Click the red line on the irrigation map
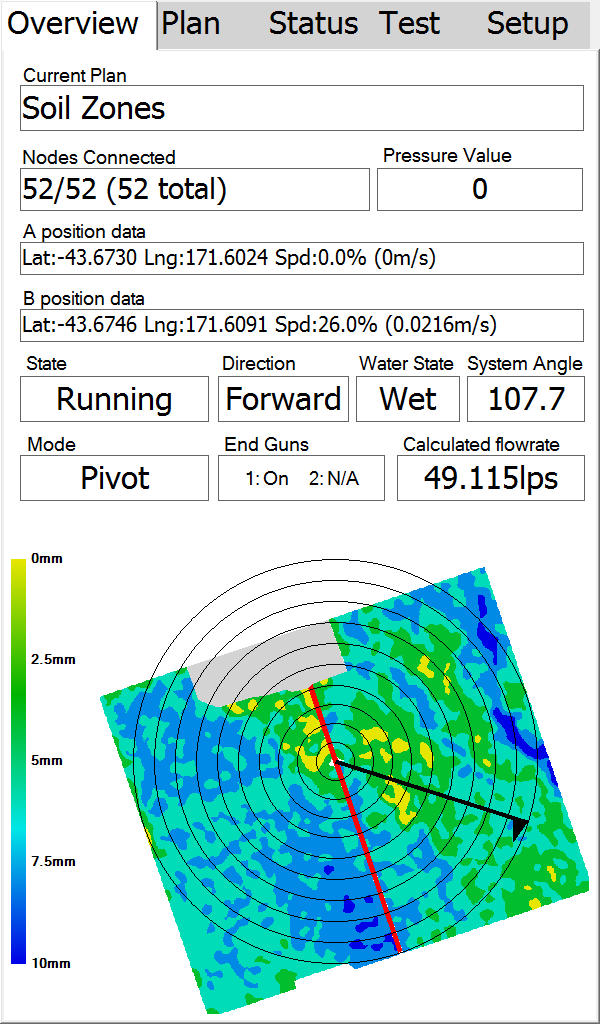Viewport: 600px width, 1024px height. [x=356, y=819]
